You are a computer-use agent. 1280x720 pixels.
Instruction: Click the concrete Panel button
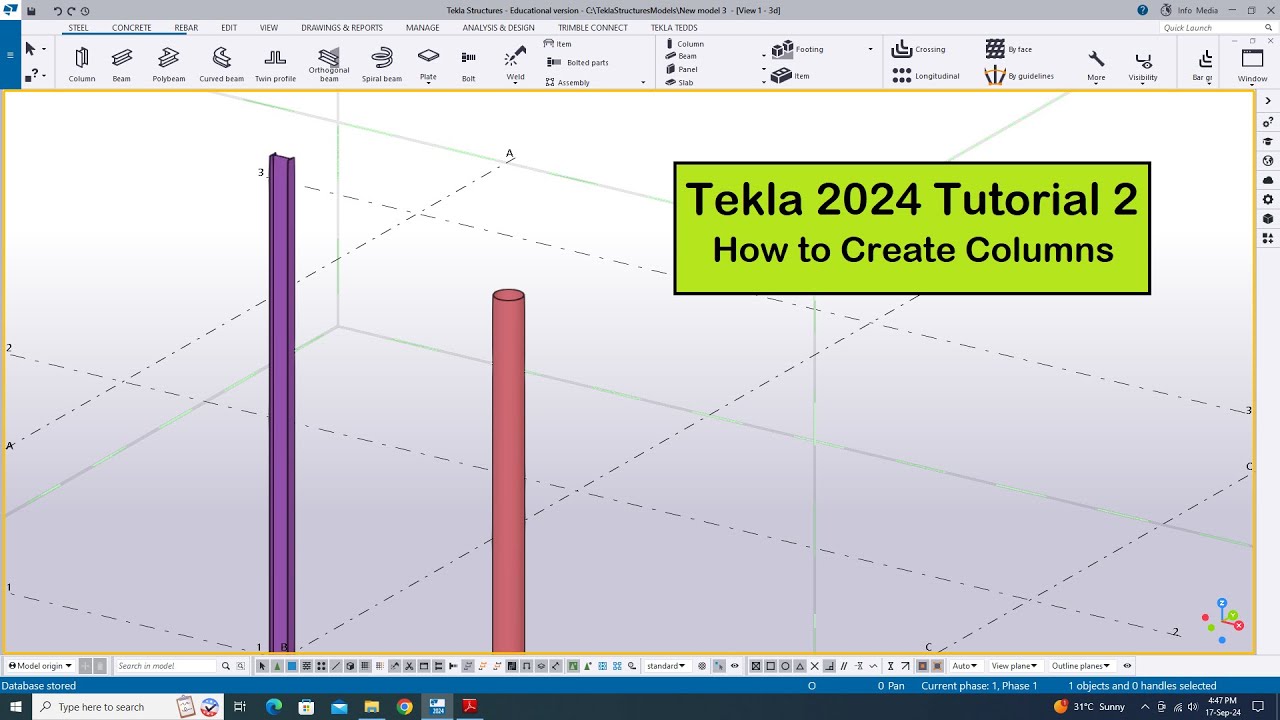682,69
